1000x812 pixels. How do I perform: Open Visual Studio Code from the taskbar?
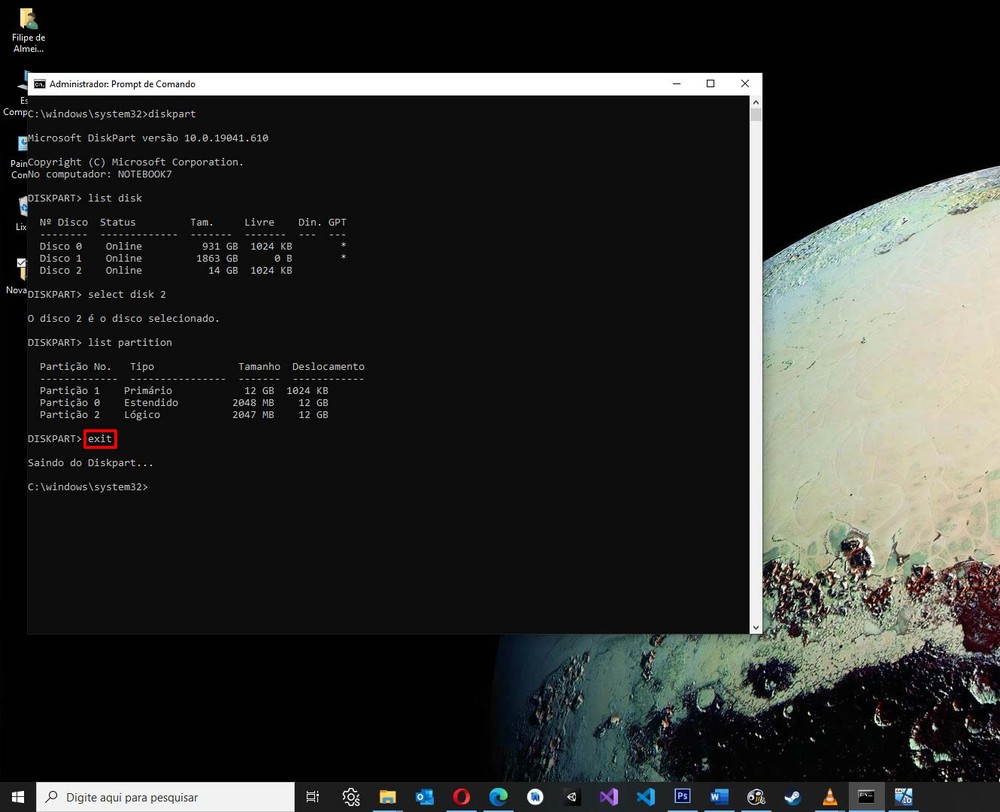point(646,797)
